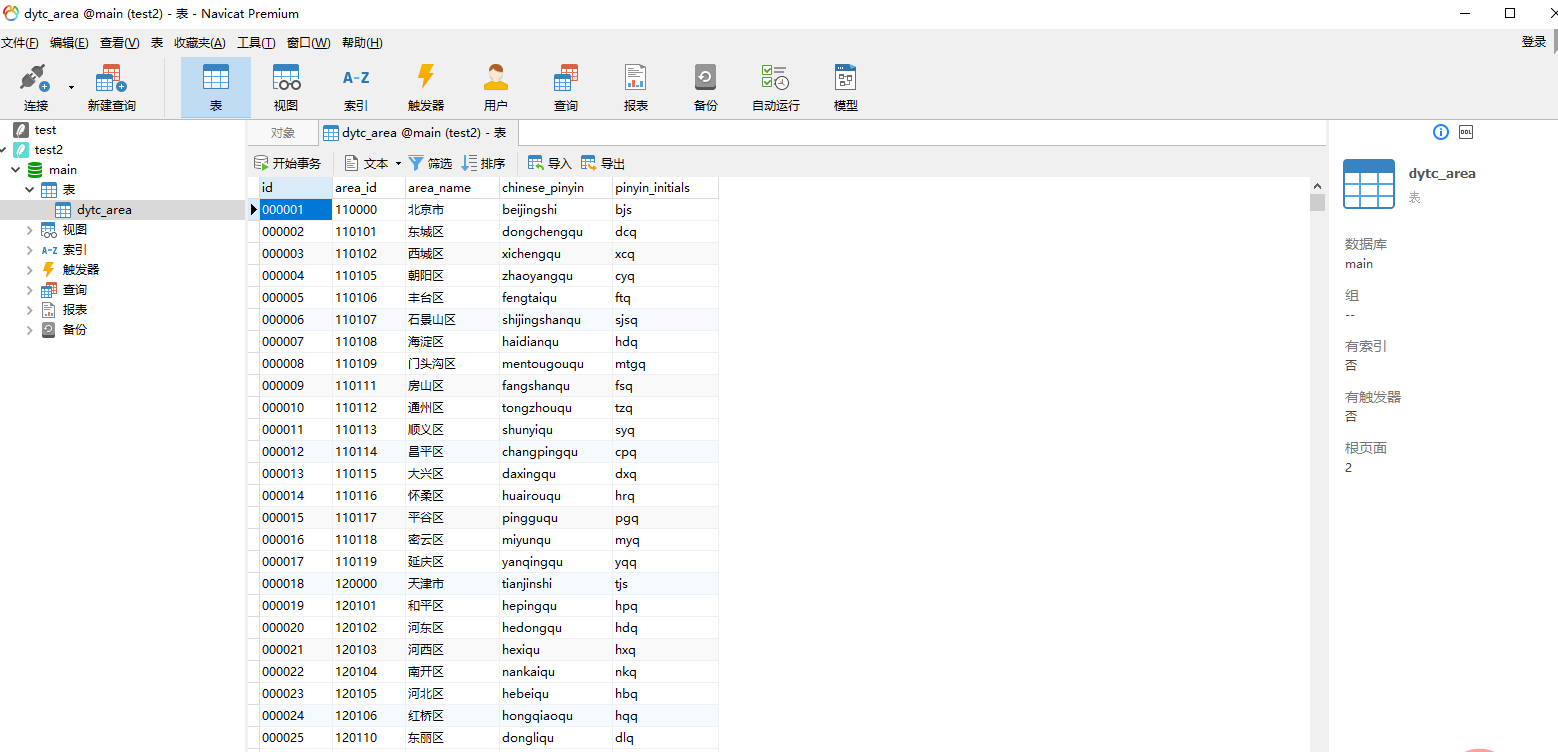
Task: Select cell mtgq in pinyin_initials
Action: pos(665,364)
